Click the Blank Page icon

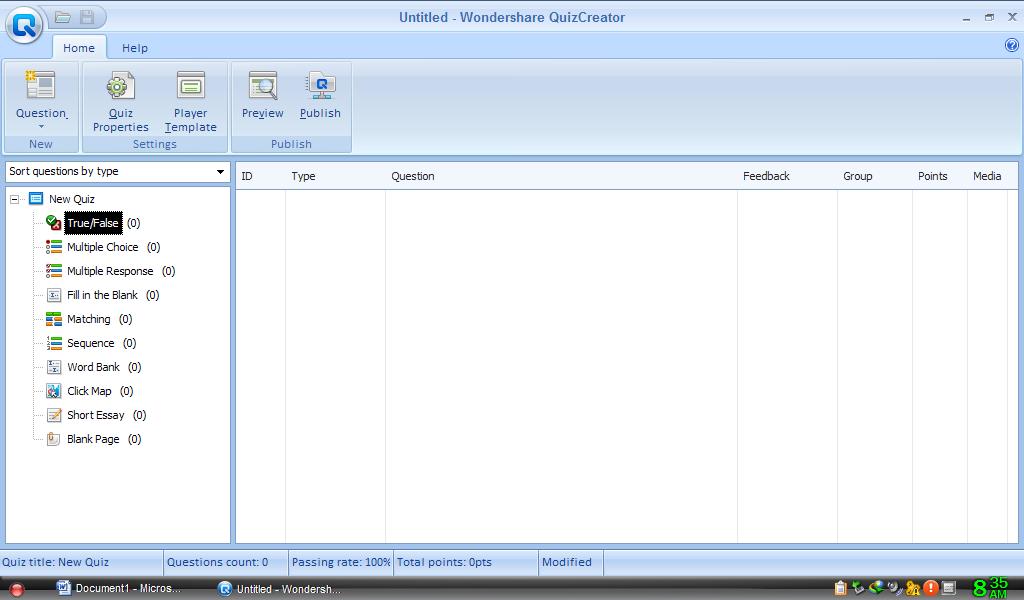pyautogui.click(x=54, y=439)
